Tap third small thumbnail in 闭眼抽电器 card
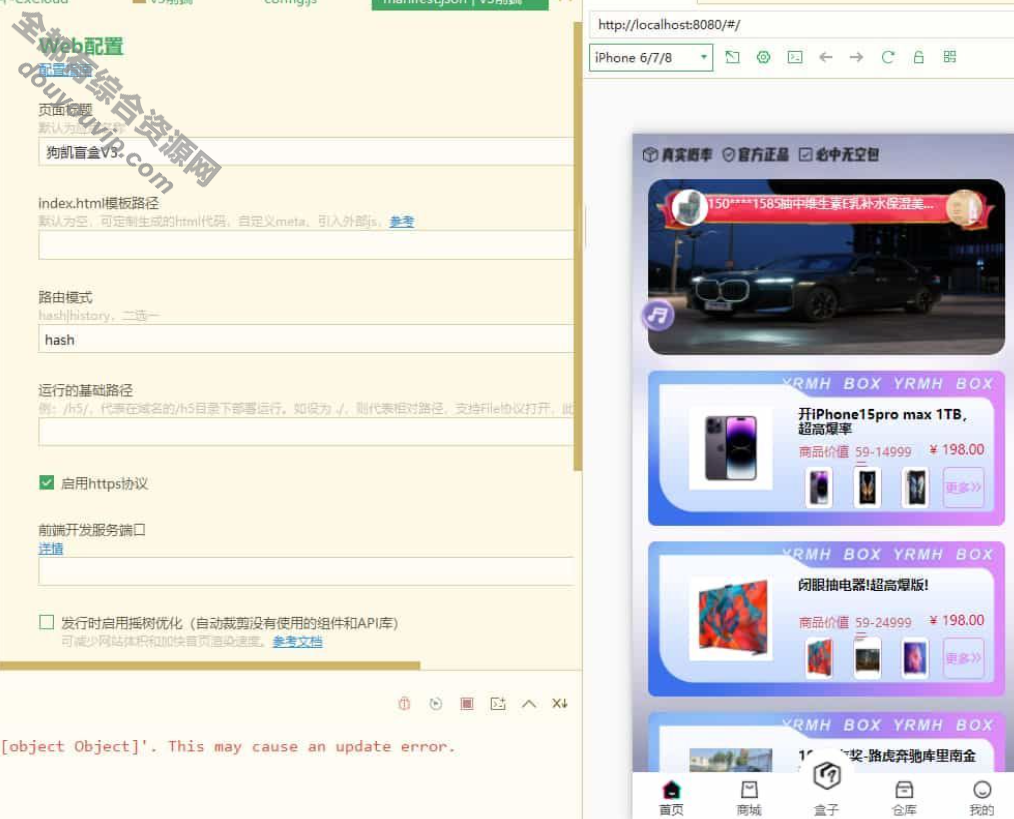 [915, 657]
